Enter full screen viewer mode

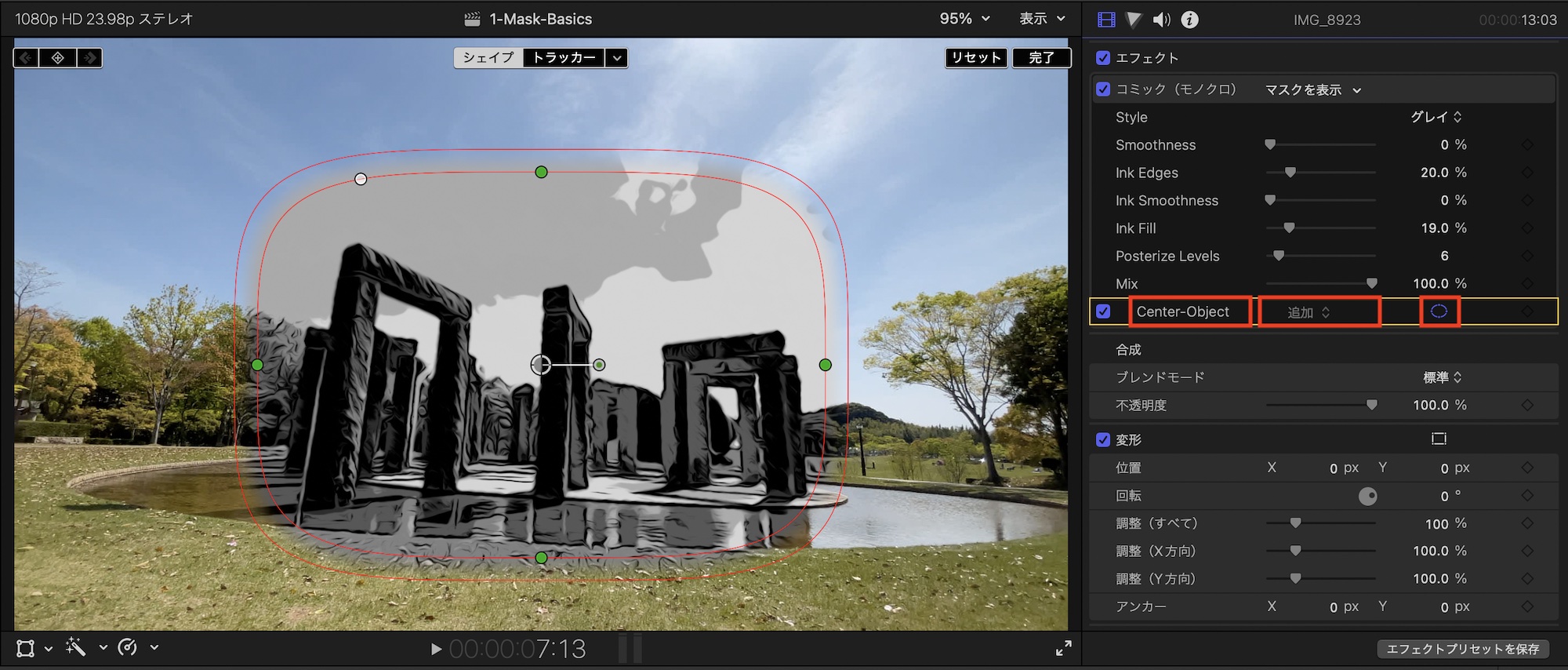pyautogui.click(x=1063, y=648)
